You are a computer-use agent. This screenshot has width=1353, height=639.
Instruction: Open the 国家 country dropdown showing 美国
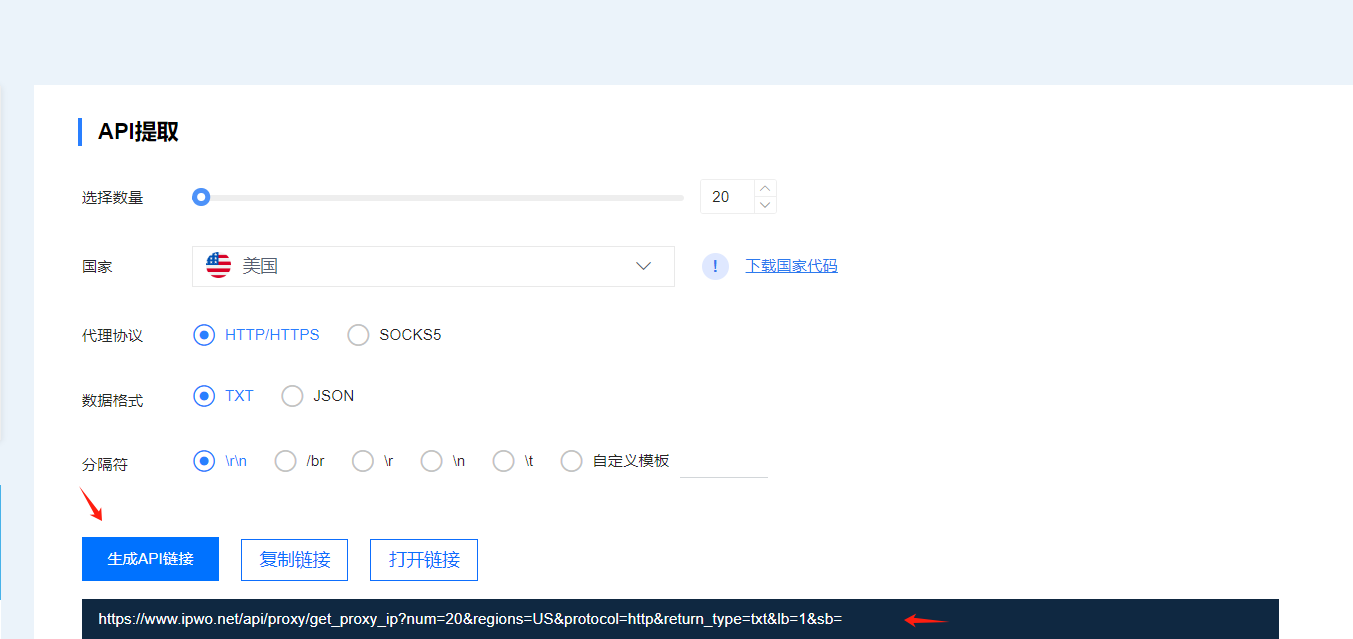point(433,266)
